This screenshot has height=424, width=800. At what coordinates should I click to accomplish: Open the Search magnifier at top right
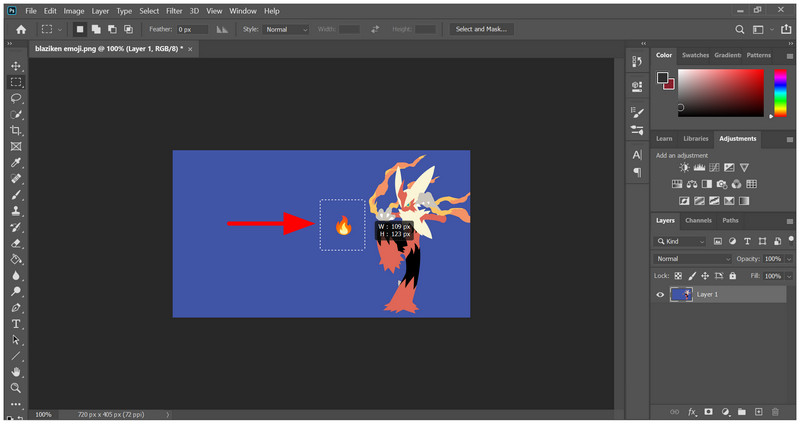tap(739, 30)
